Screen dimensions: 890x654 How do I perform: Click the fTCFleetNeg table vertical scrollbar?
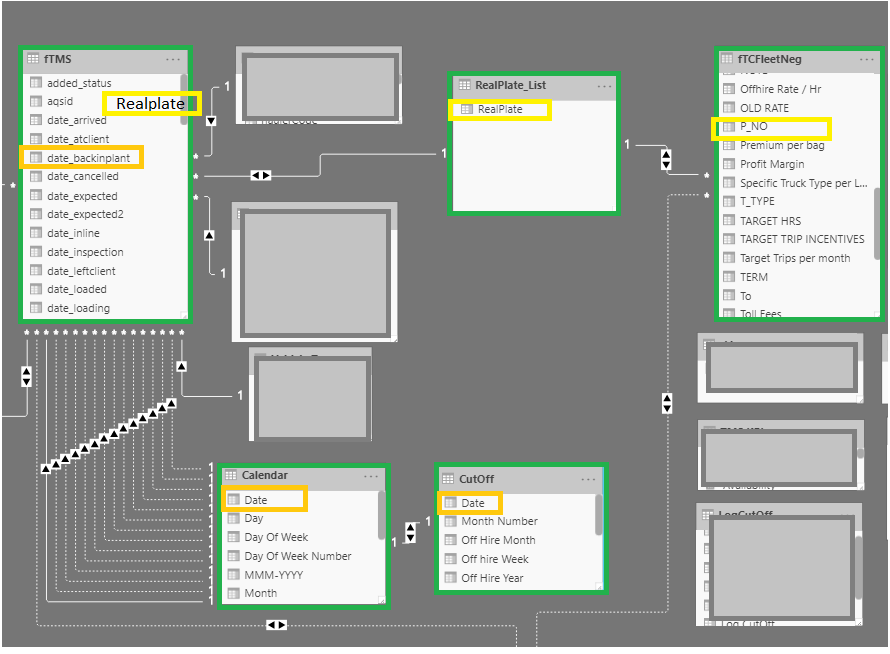coord(878,223)
